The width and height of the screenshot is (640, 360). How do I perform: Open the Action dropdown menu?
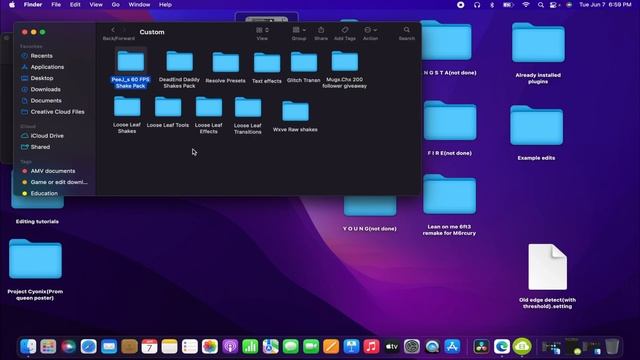(370, 30)
